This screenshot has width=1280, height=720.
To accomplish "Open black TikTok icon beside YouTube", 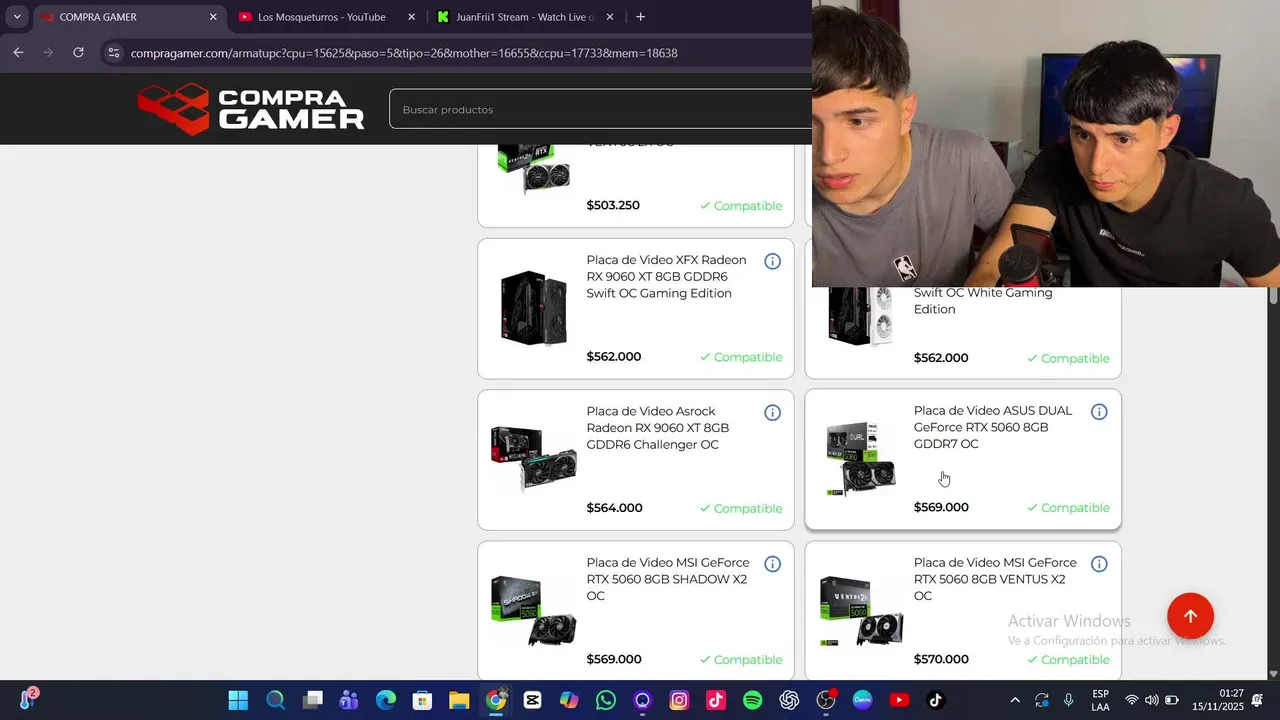I will click(936, 700).
